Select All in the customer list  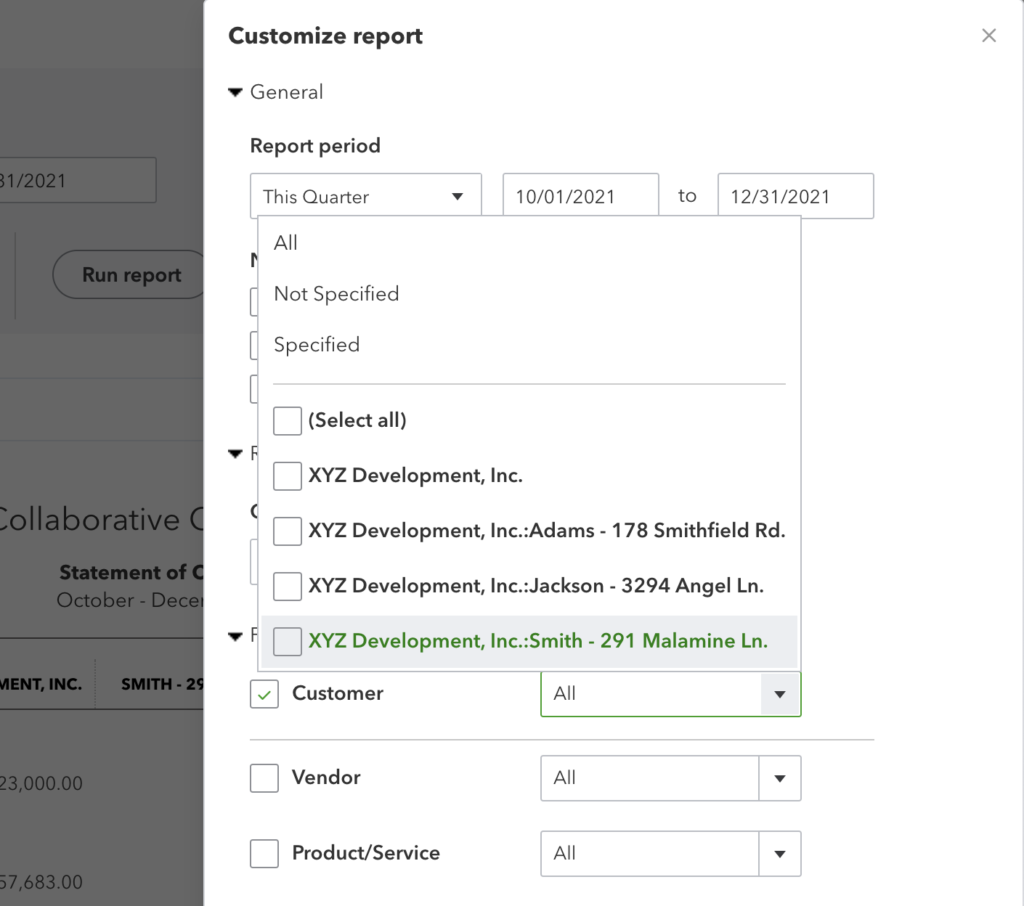coord(286,243)
